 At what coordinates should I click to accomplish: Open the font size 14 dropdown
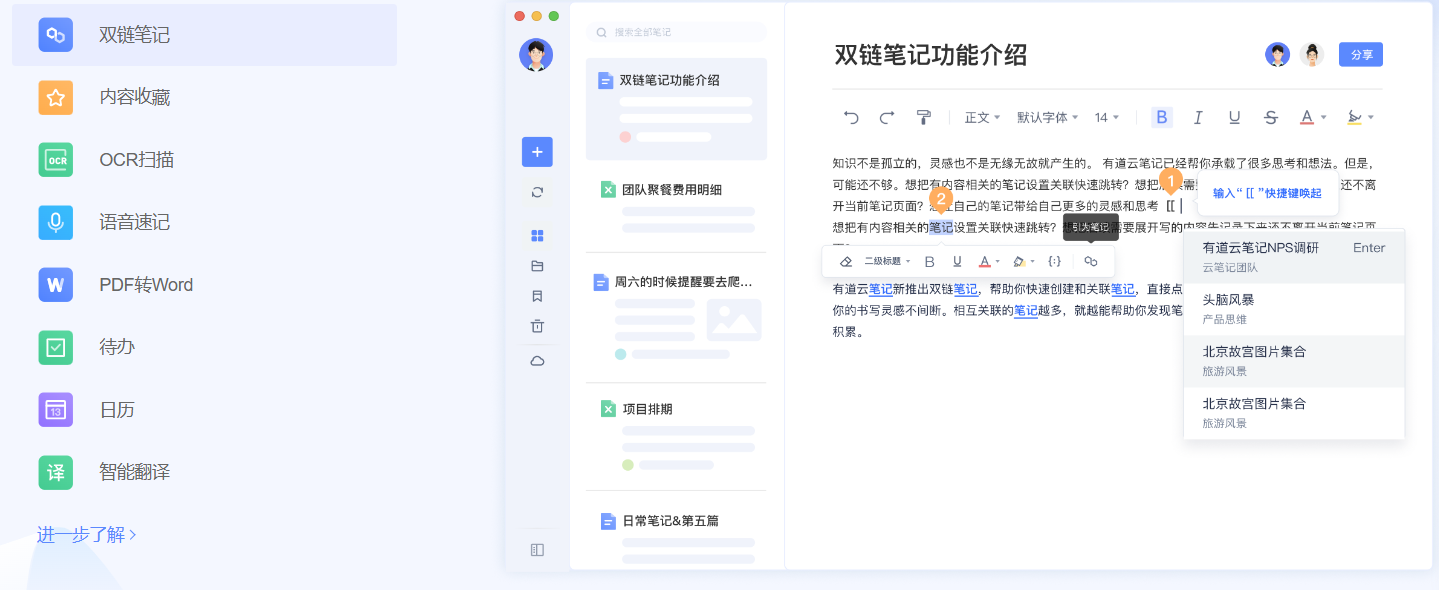(1107, 118)
